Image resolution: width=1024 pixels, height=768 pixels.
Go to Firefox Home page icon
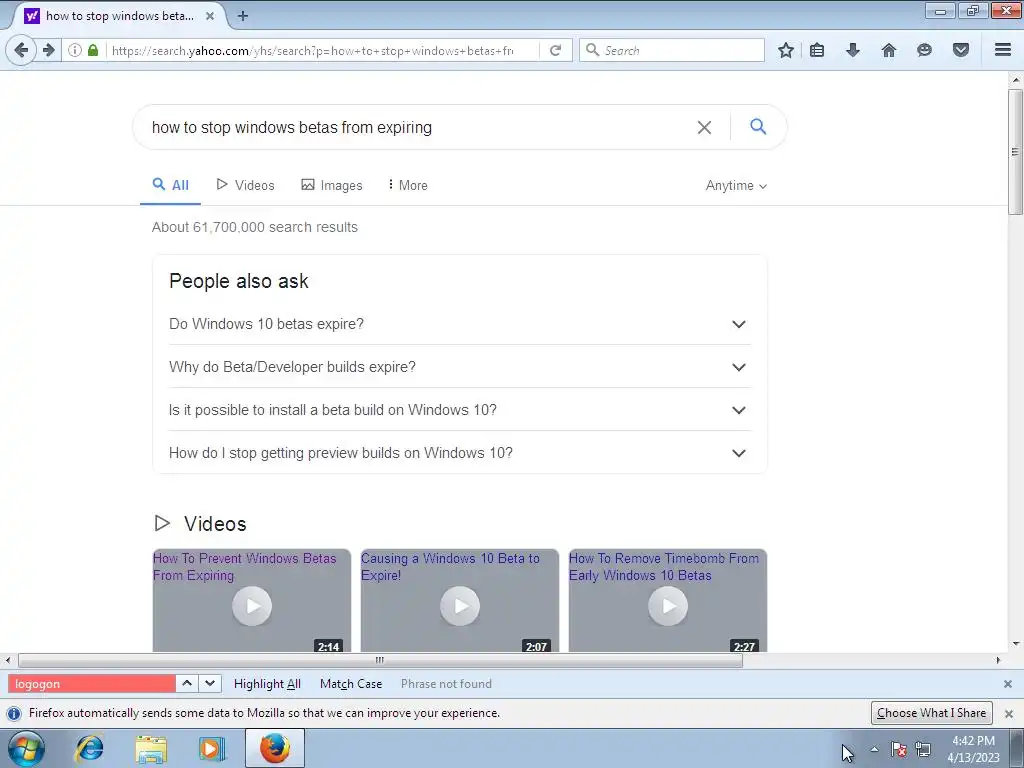[889, 50]
